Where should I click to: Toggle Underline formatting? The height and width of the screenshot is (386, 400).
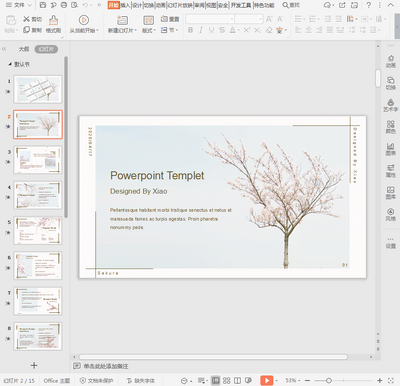pyautogui.click(x=211, y=30)
